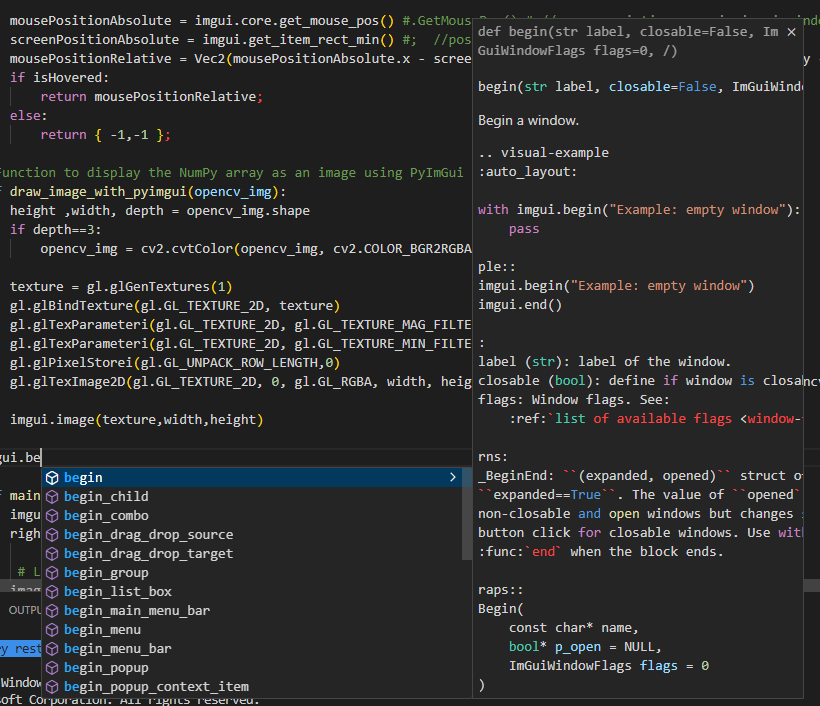Choose begin_combo from the suggestion list
The width and height of the screenshot is (820, 706).
[x=252, y=516]
